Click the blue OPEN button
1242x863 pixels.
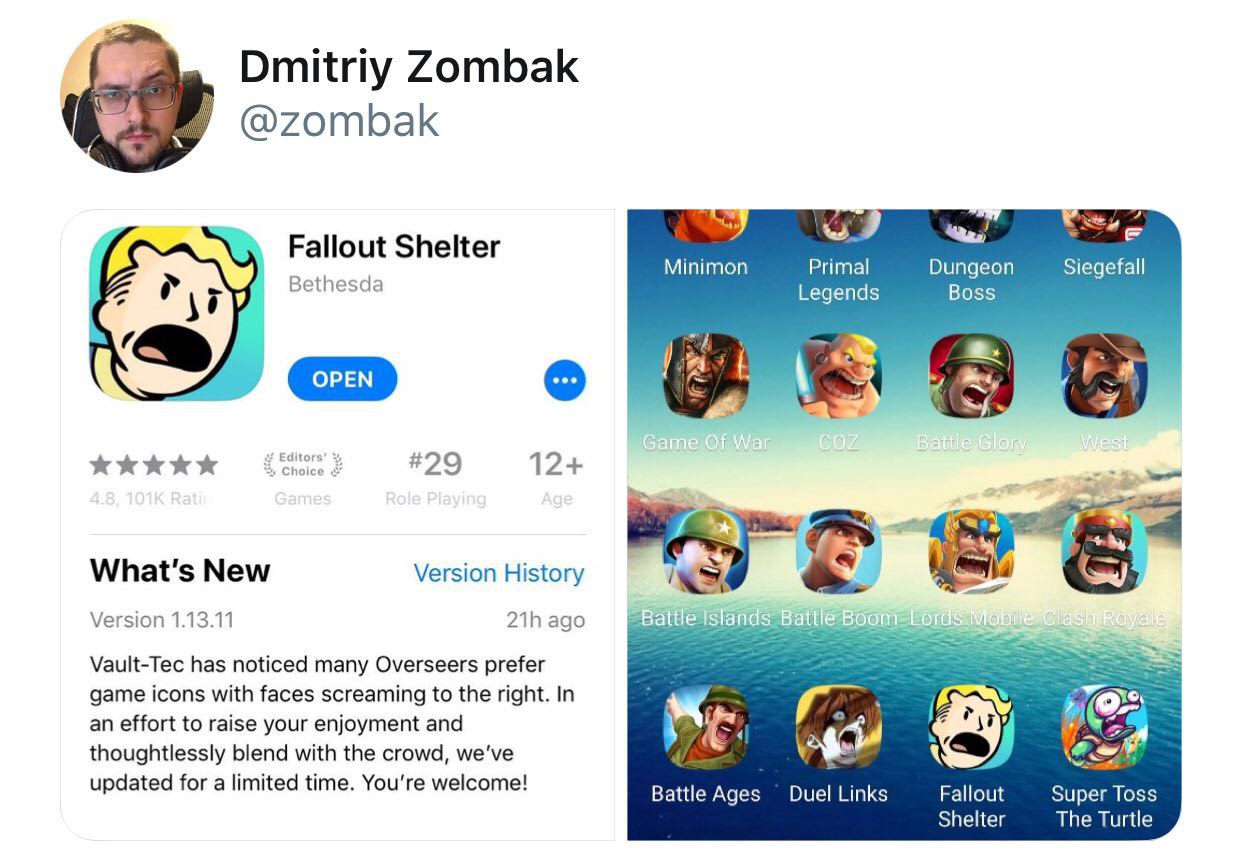[342, 380]
